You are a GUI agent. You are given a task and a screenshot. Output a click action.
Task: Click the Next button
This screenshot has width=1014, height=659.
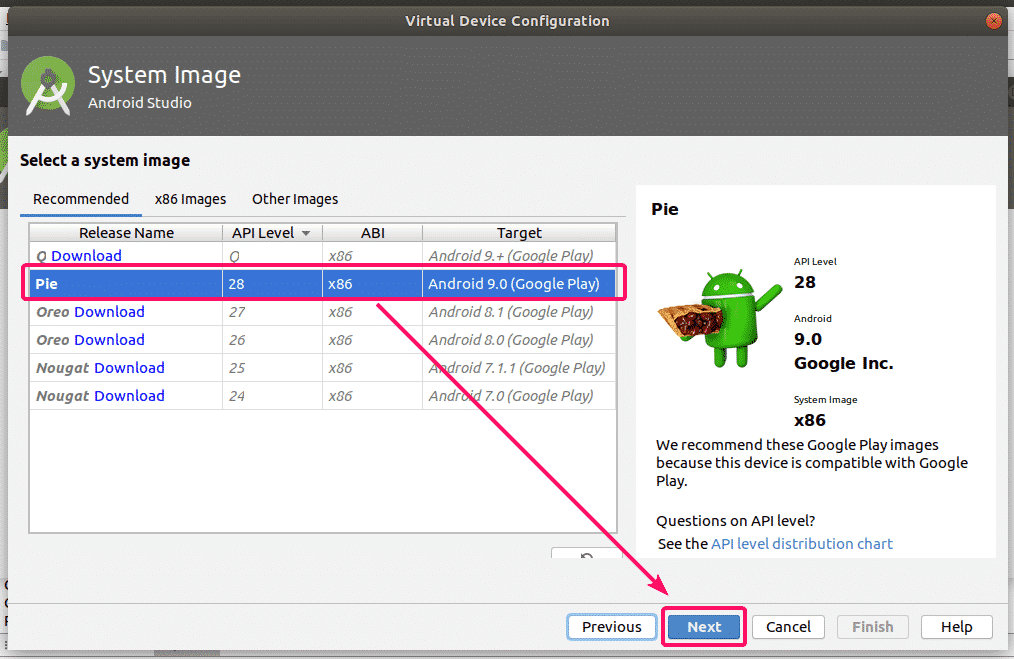click(x=704, y=627)
